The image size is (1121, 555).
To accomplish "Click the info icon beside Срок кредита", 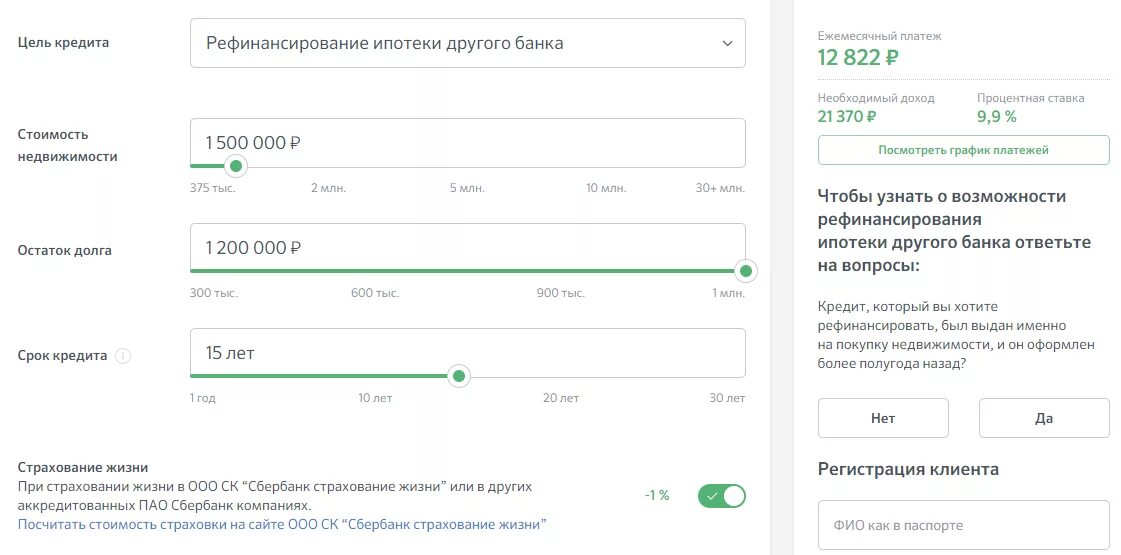I will pos(123,356).
